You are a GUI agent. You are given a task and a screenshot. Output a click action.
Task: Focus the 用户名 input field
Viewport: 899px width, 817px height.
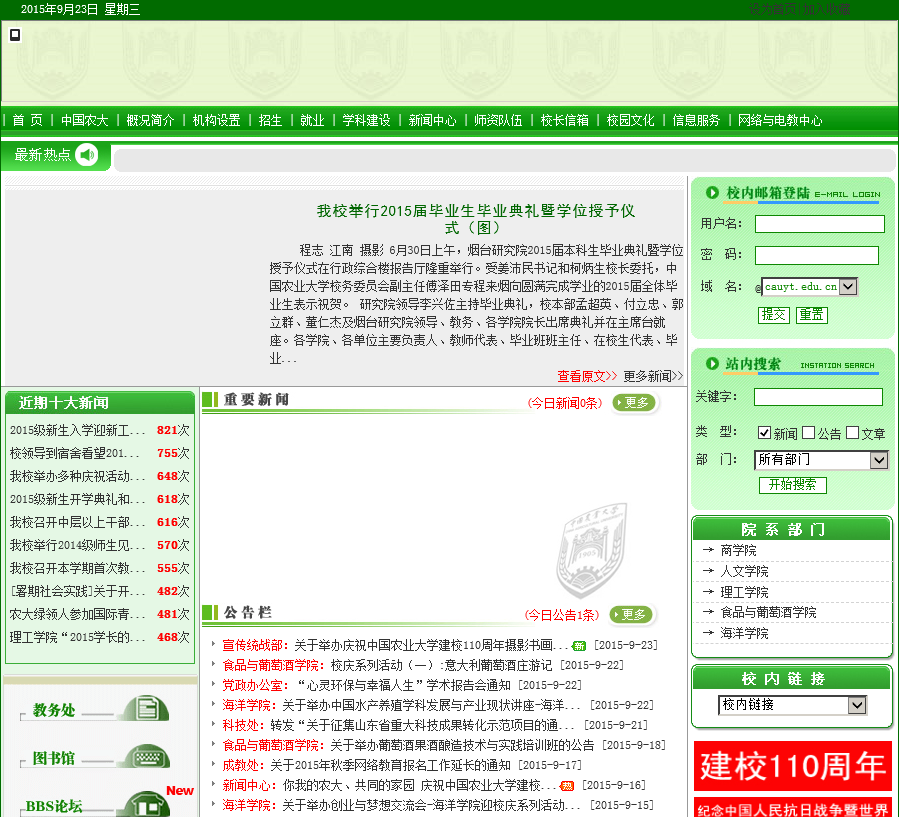pyautogui.click(x=820, y=224)
